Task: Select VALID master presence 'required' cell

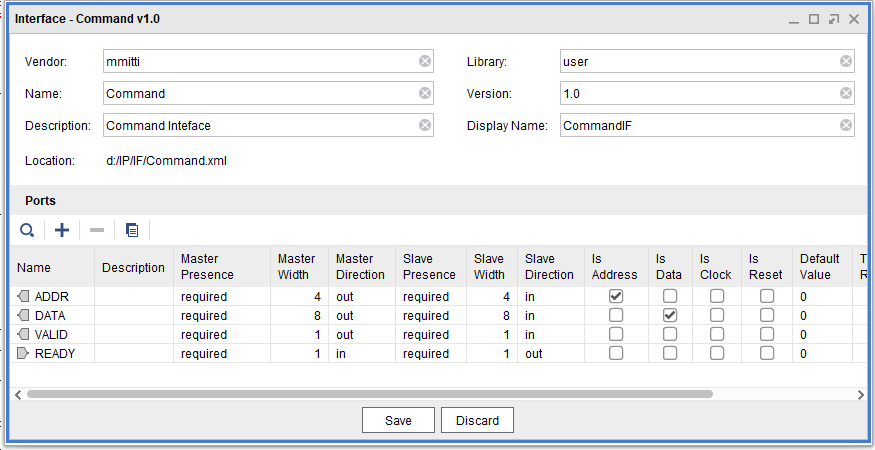Action: (222, 334)
